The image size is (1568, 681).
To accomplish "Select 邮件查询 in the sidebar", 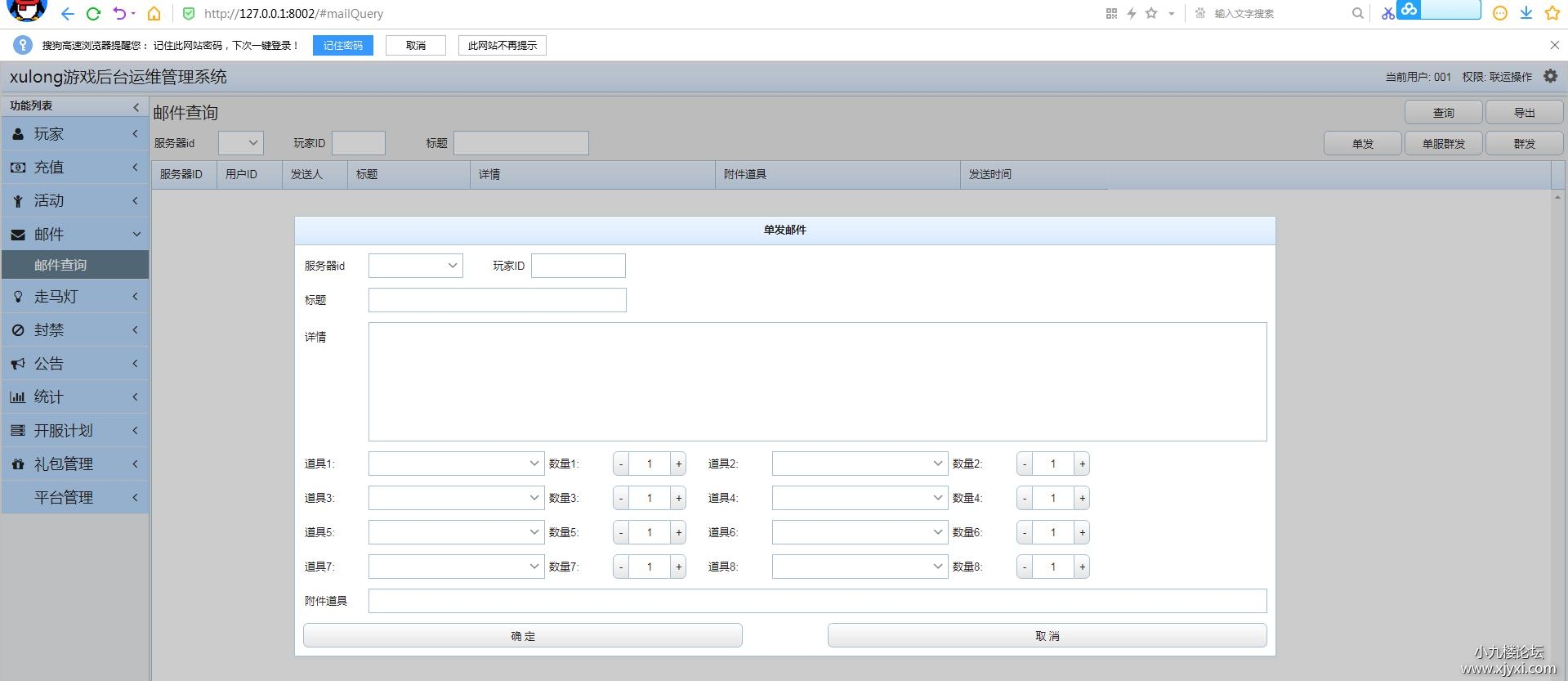I will 74,265.
